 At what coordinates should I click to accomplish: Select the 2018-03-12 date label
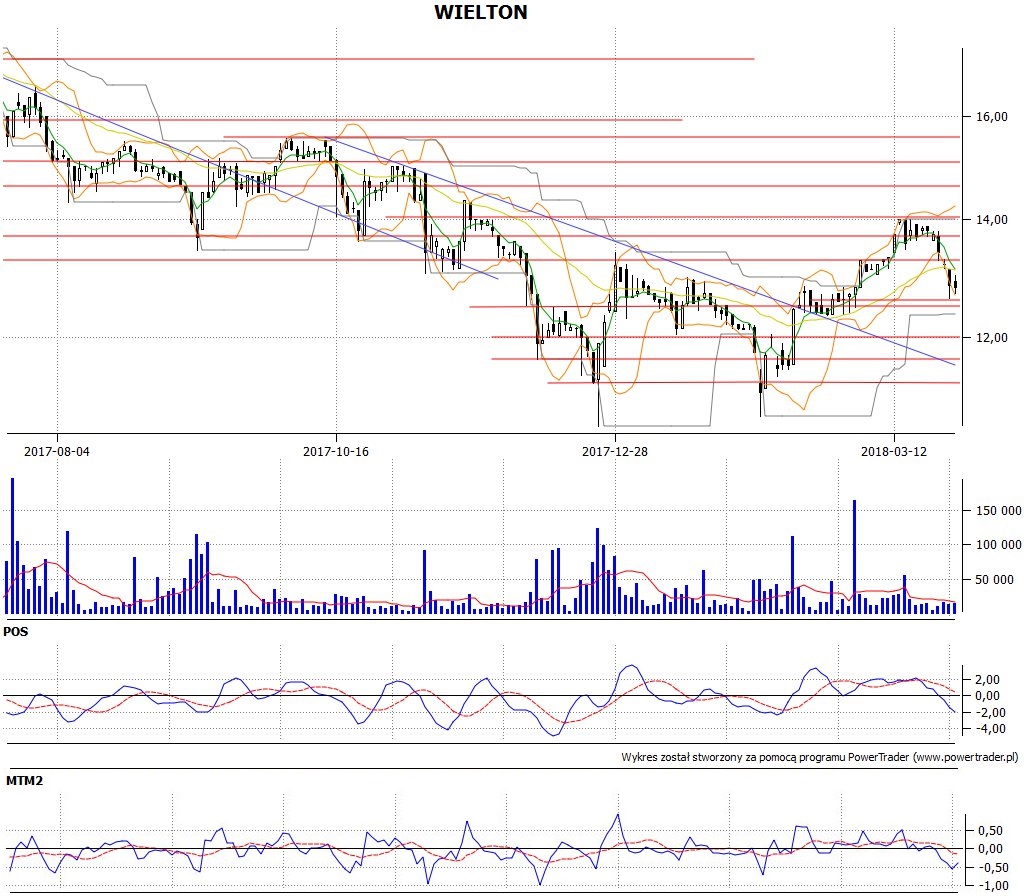point(893,451)
